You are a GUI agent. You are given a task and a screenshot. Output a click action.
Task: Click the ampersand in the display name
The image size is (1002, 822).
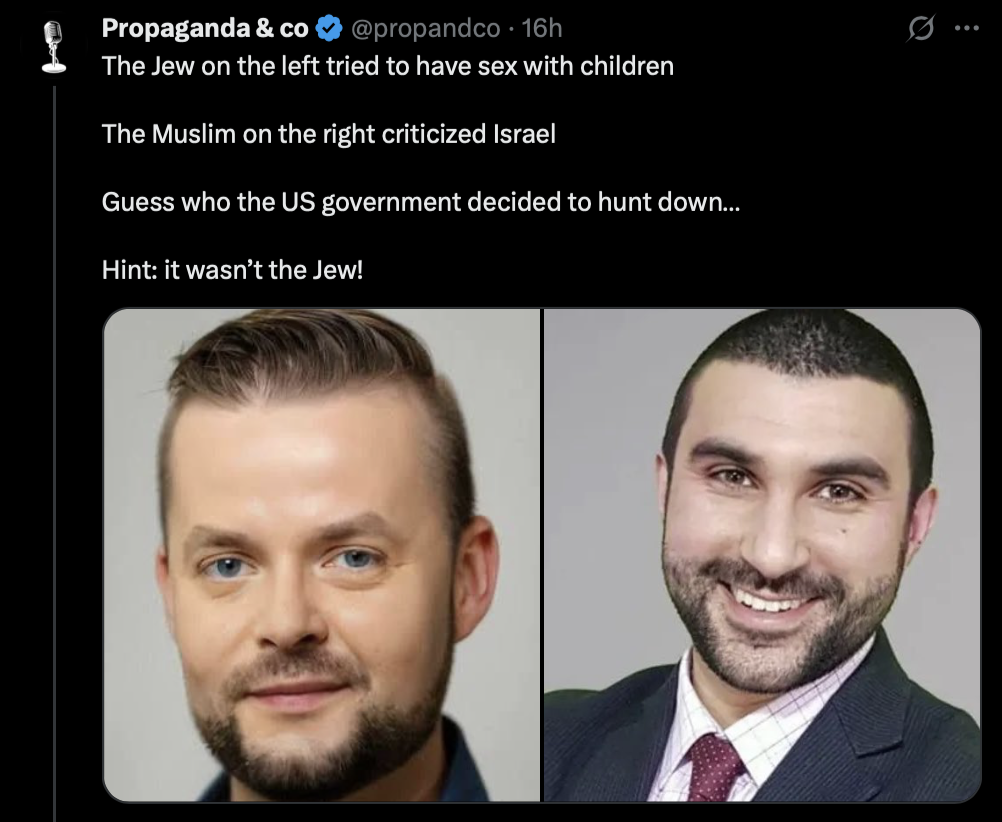[x=264, y=28]
